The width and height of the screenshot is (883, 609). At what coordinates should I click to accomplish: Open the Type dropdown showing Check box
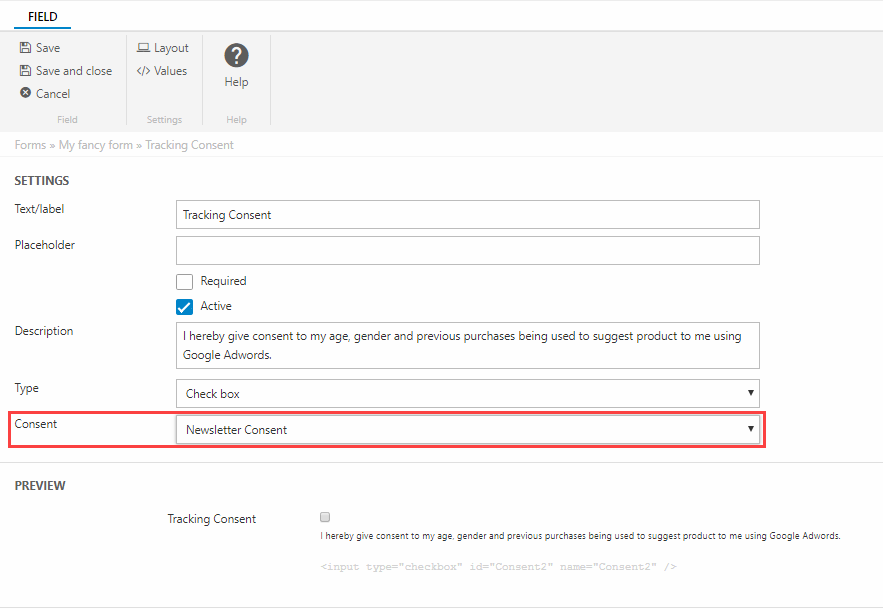(467, 394)
